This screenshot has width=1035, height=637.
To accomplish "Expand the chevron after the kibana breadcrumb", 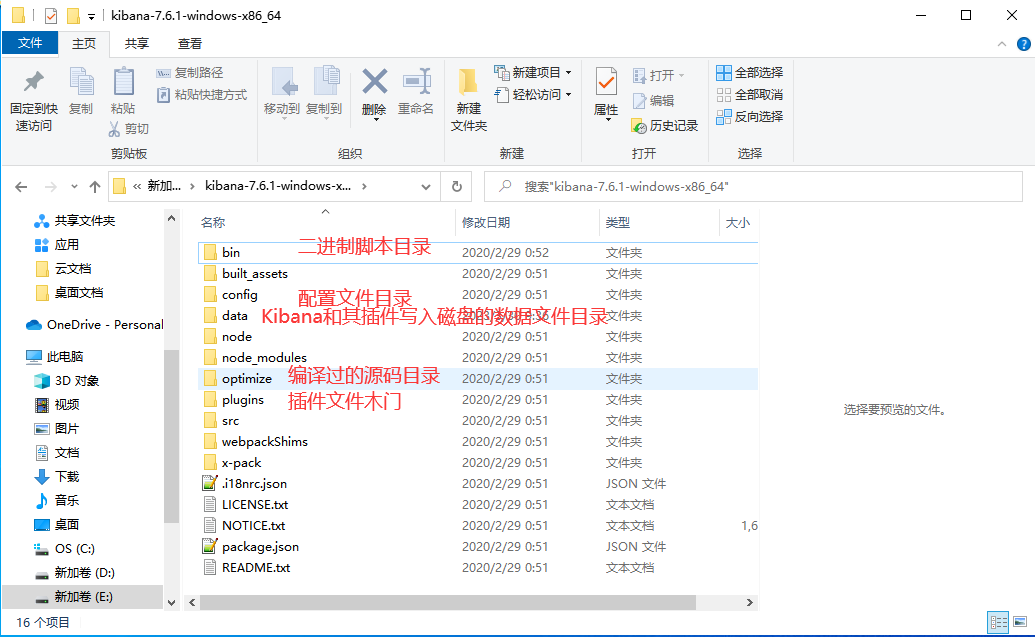I will [364, 186].
